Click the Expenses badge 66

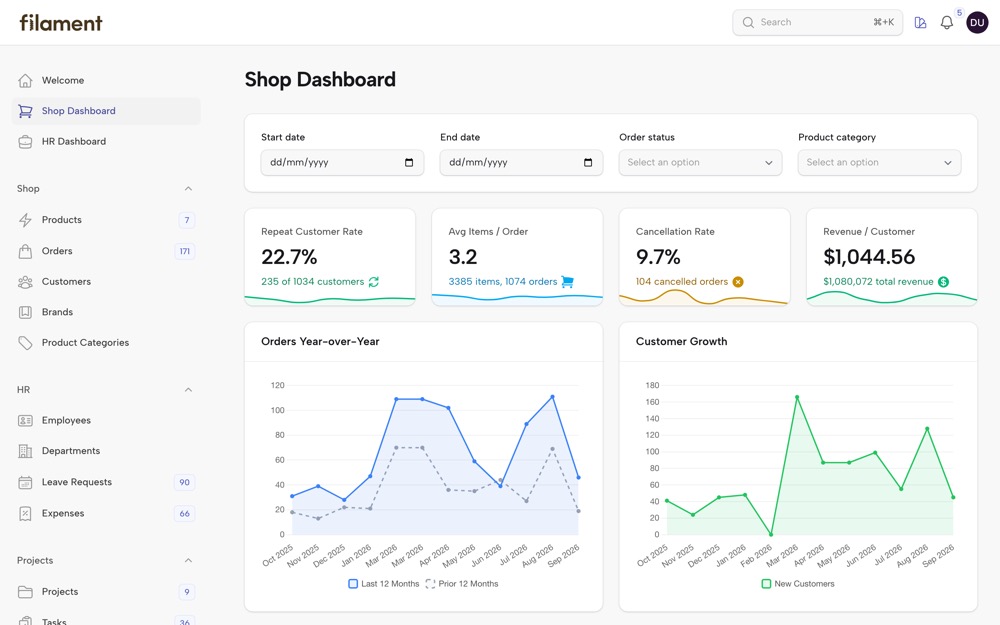pos(184,513)
